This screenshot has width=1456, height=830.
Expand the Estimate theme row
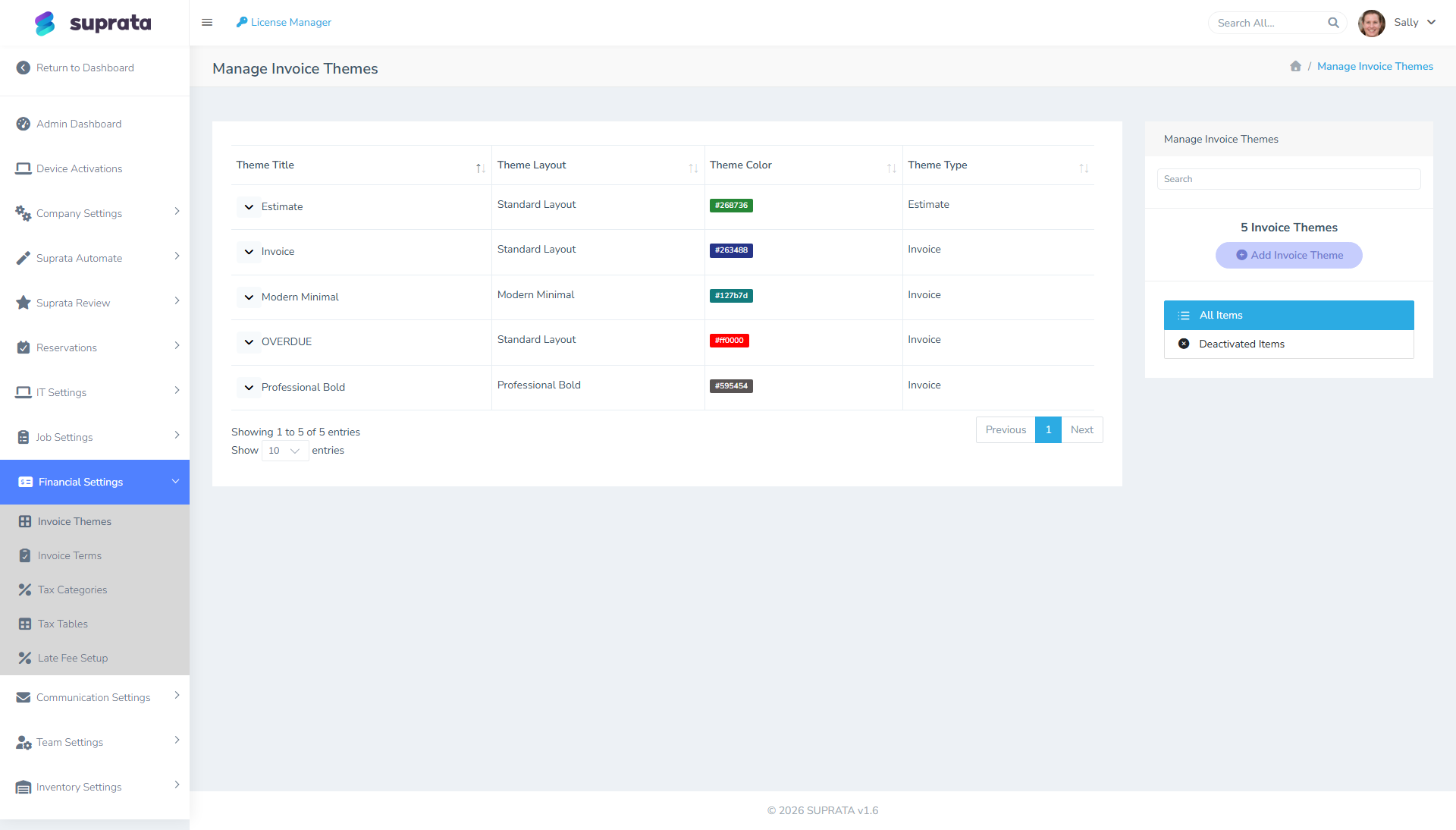pyautogui.click(x=249, y=206)
